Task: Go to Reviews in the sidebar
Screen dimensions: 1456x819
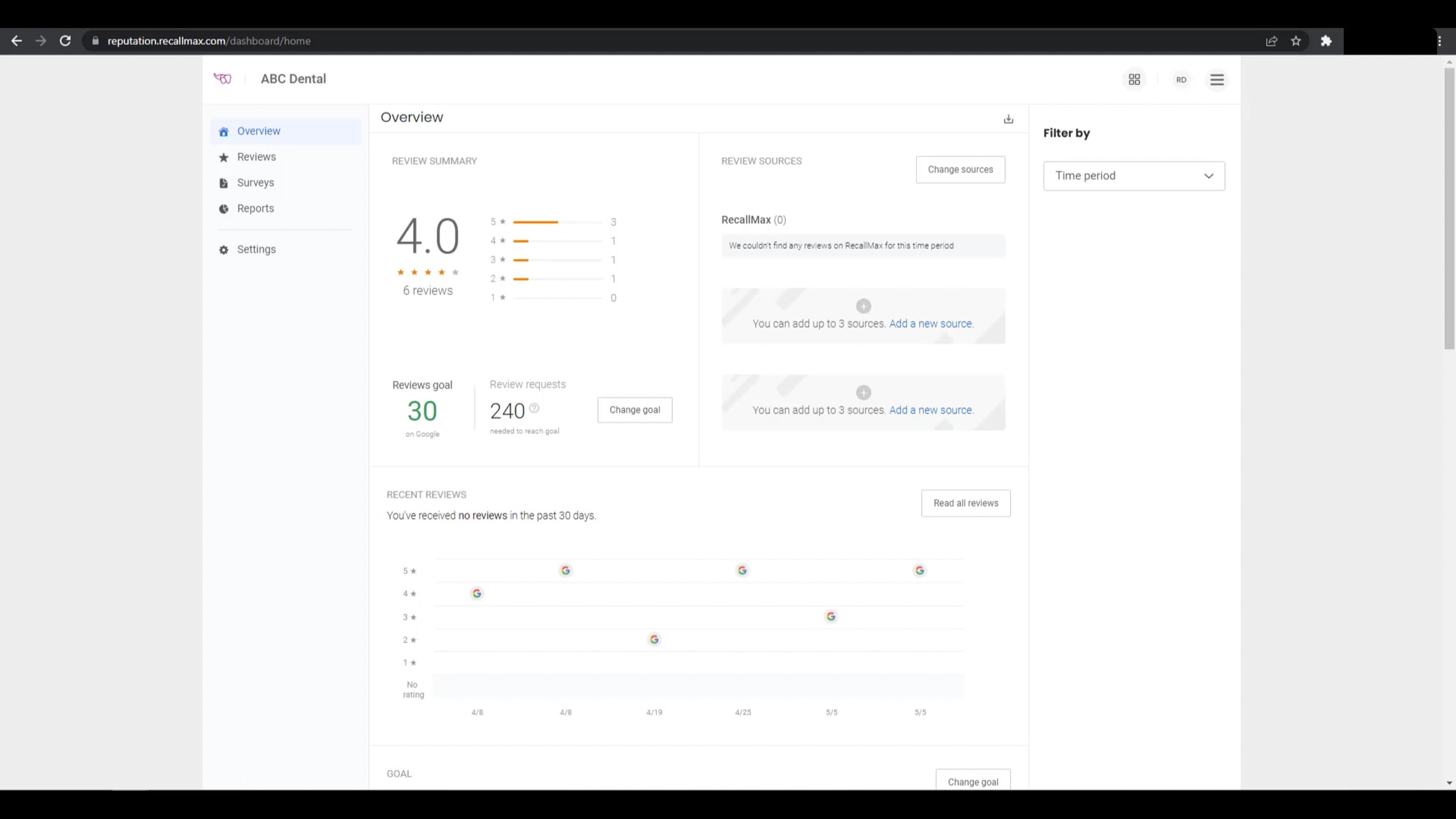Action: [256, 157]
